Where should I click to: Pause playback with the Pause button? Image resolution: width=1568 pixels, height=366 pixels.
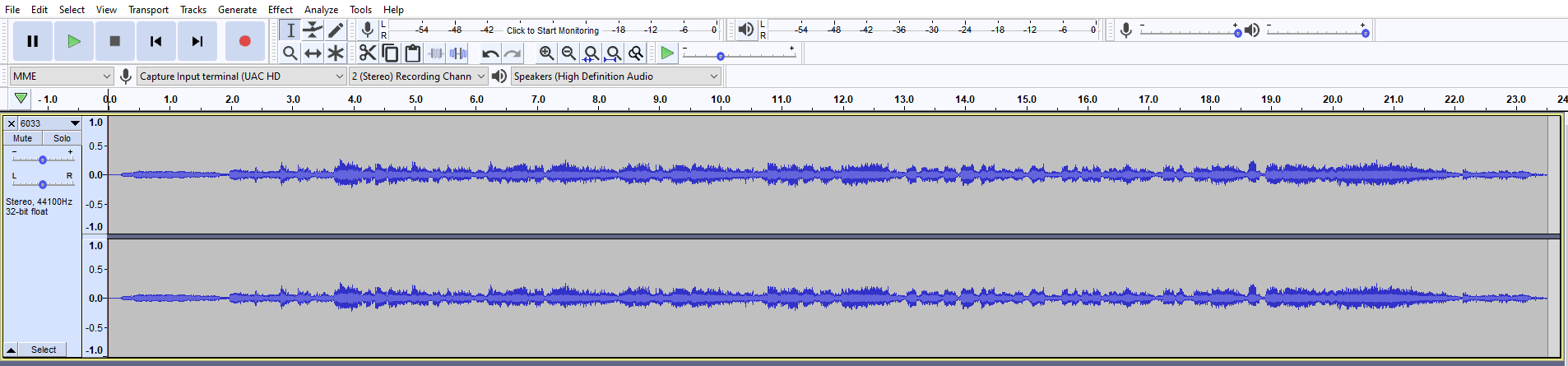[x=33, y=41]
